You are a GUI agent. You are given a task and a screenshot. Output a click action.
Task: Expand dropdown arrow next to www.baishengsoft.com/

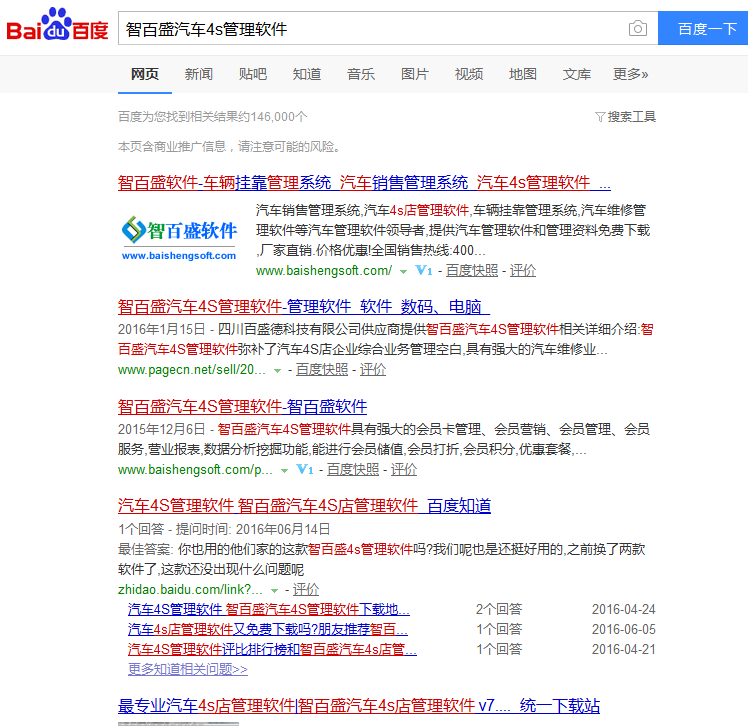tap(404, 271)
